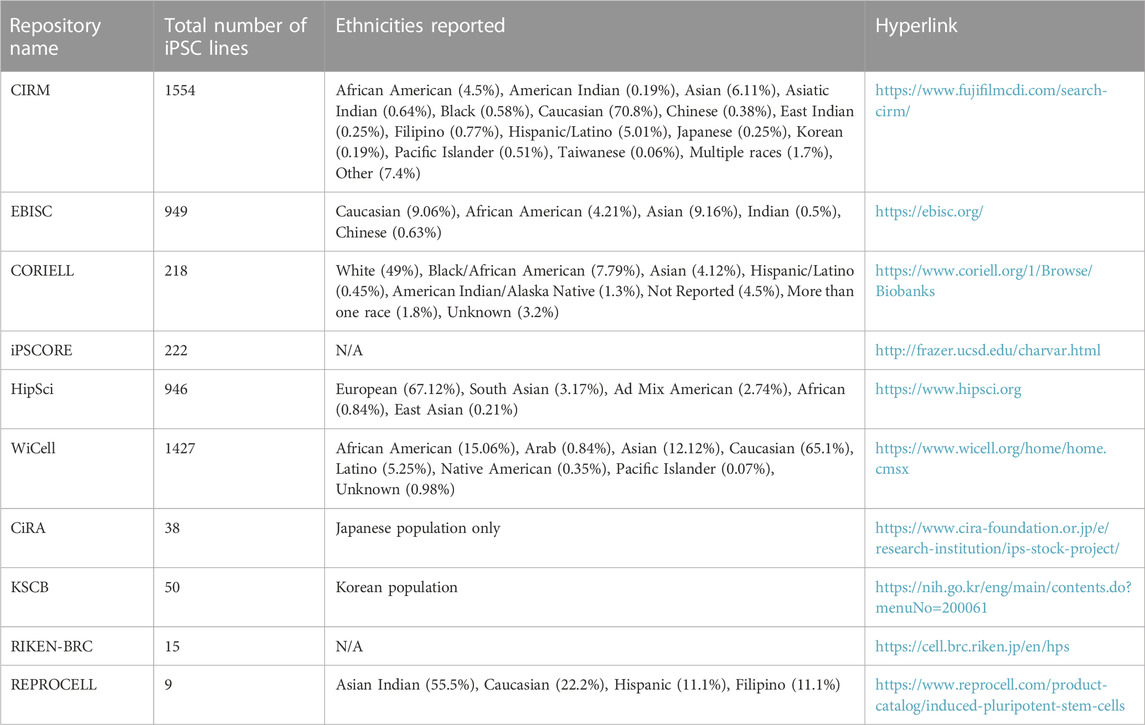Image resolution: width=1145 pixels, height=725 pixels.
Task: Select the value 50 in KSCB row
Action: point(172,587)
